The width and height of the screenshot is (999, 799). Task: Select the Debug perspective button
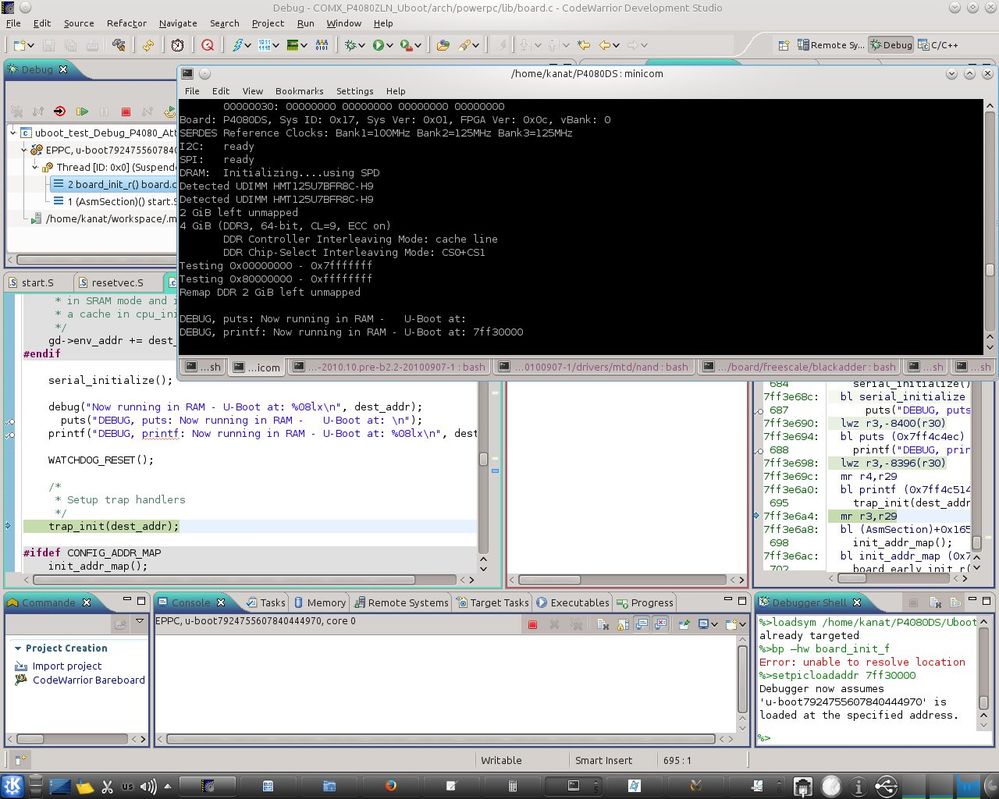889,44
